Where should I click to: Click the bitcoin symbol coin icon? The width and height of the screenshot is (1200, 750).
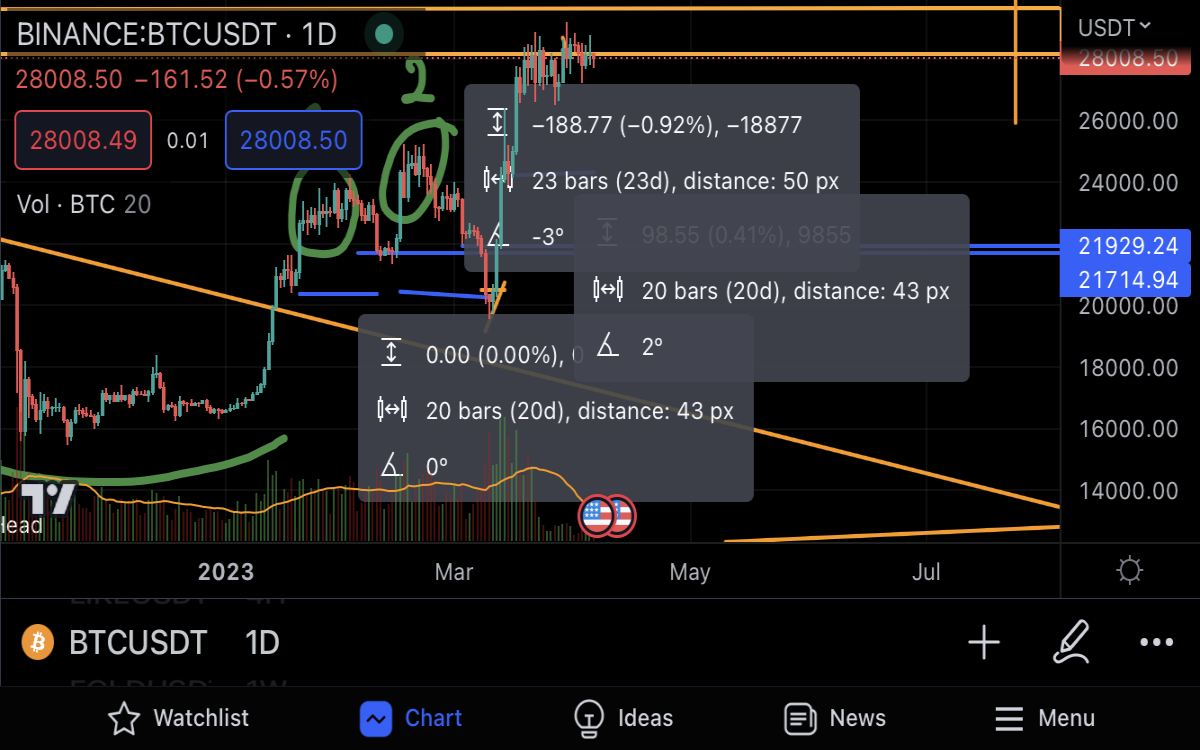38,642
